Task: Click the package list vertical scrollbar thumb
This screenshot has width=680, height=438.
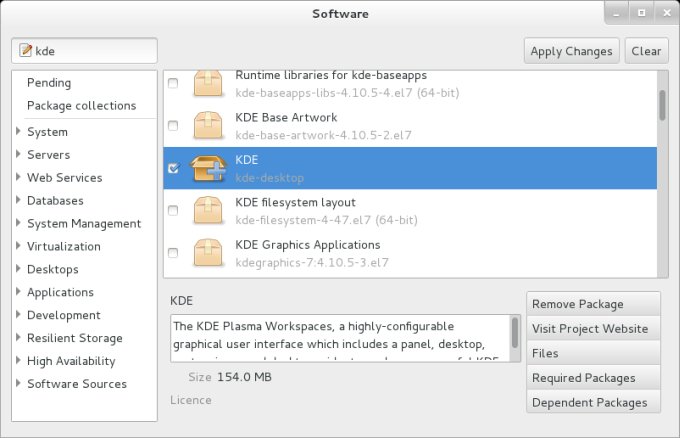Action: pos(662,105)
